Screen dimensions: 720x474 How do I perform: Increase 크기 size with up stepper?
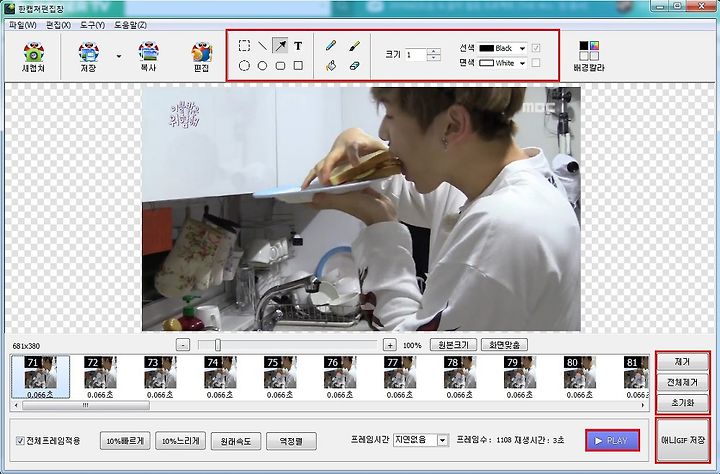[x=433, y=51]
